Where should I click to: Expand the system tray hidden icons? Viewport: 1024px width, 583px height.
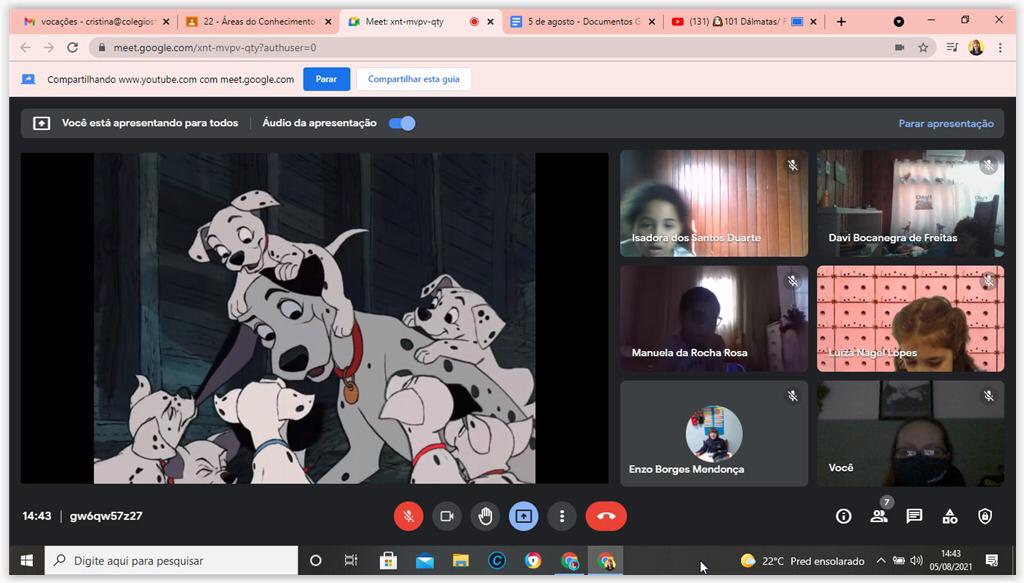click(880, 560)
